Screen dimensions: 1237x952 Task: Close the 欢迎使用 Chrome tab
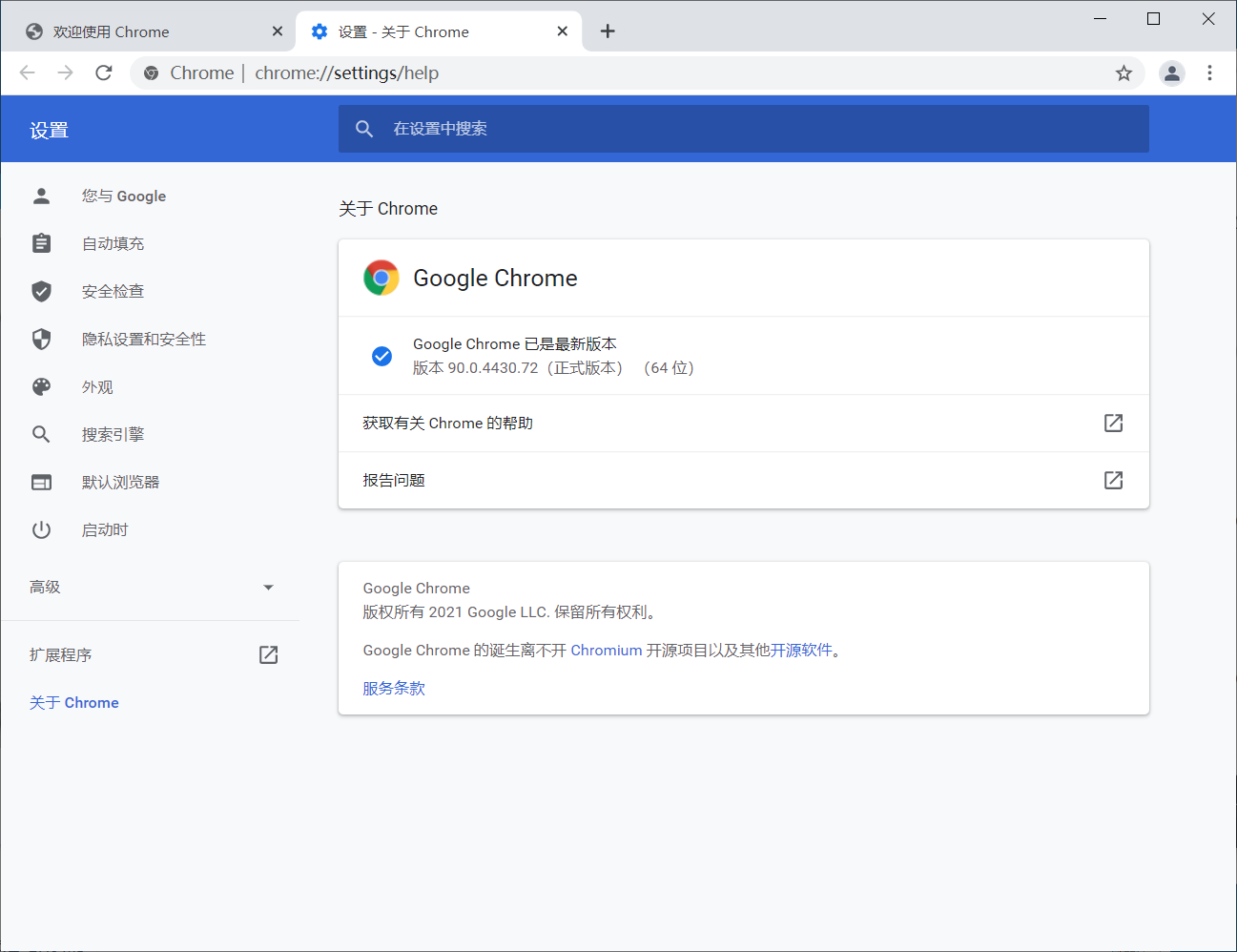pos(278,31)
